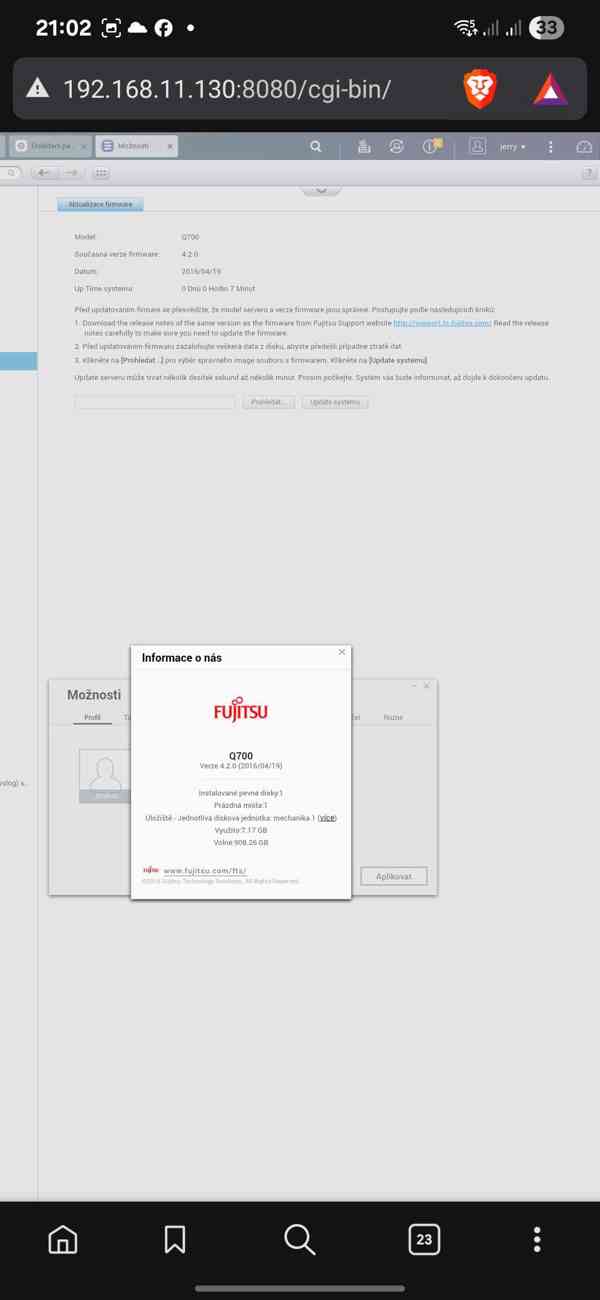Close the Možnosti taskbar tab

(x=169, y=146)
